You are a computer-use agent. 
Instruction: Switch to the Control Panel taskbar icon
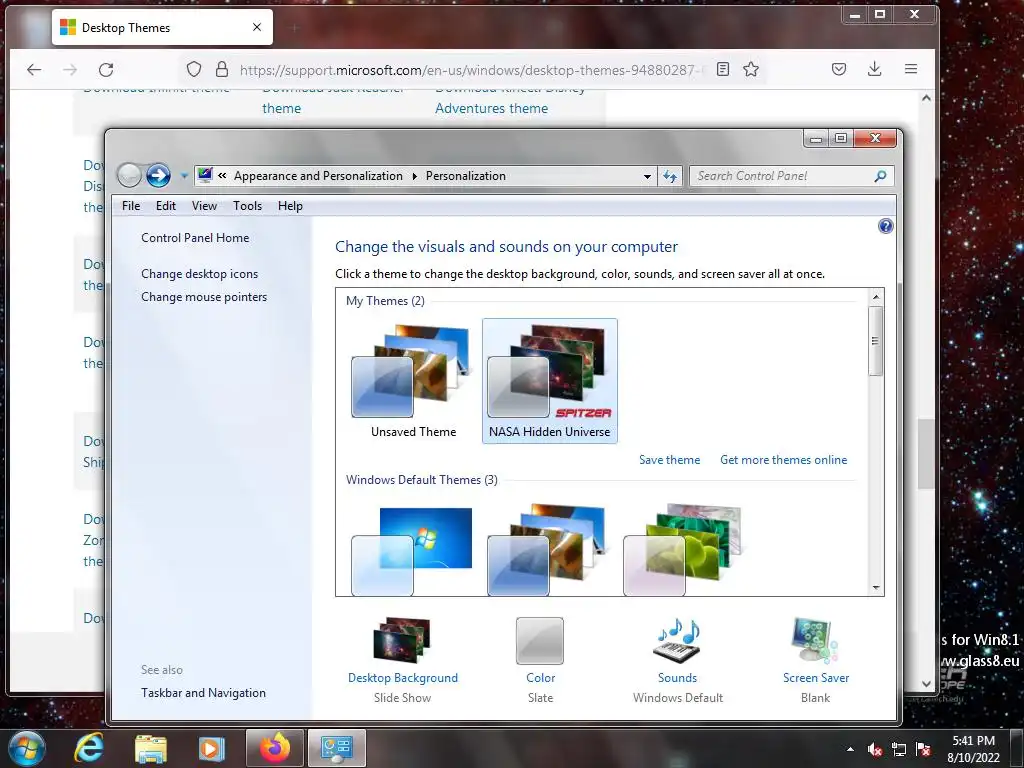(x=336, y=748)
